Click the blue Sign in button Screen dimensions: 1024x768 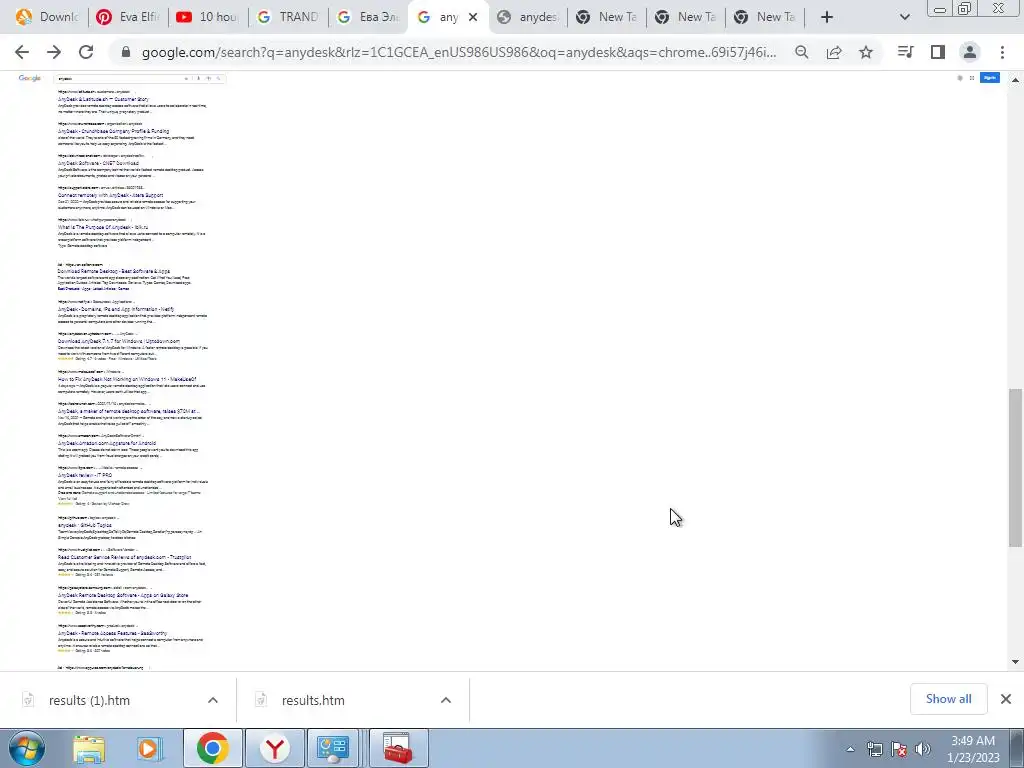[990, 78]
